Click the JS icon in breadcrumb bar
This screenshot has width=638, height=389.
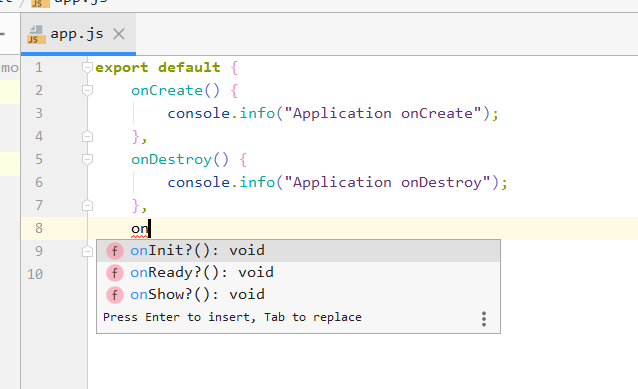40,3
